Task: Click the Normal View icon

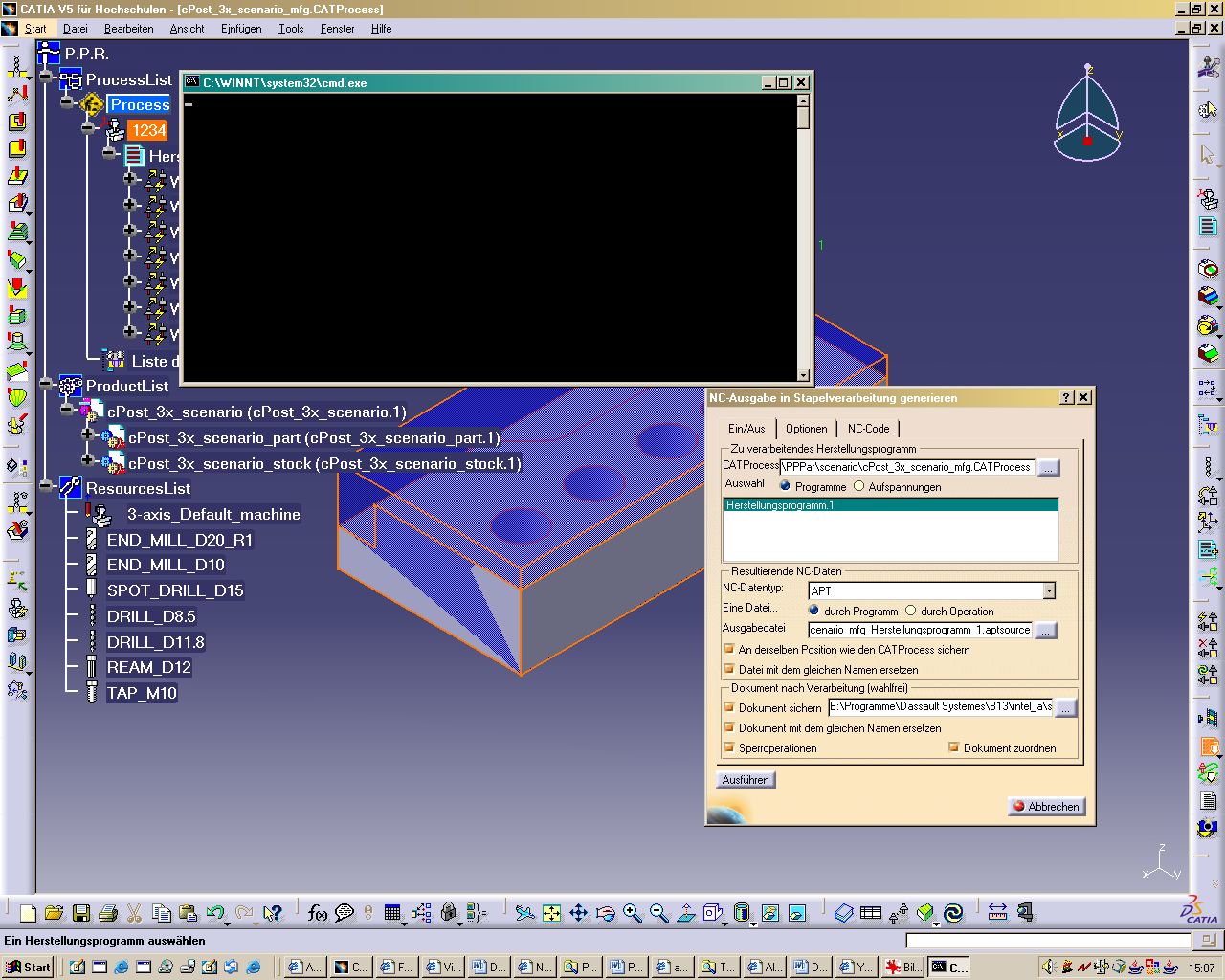Action: tap(685, 913)
